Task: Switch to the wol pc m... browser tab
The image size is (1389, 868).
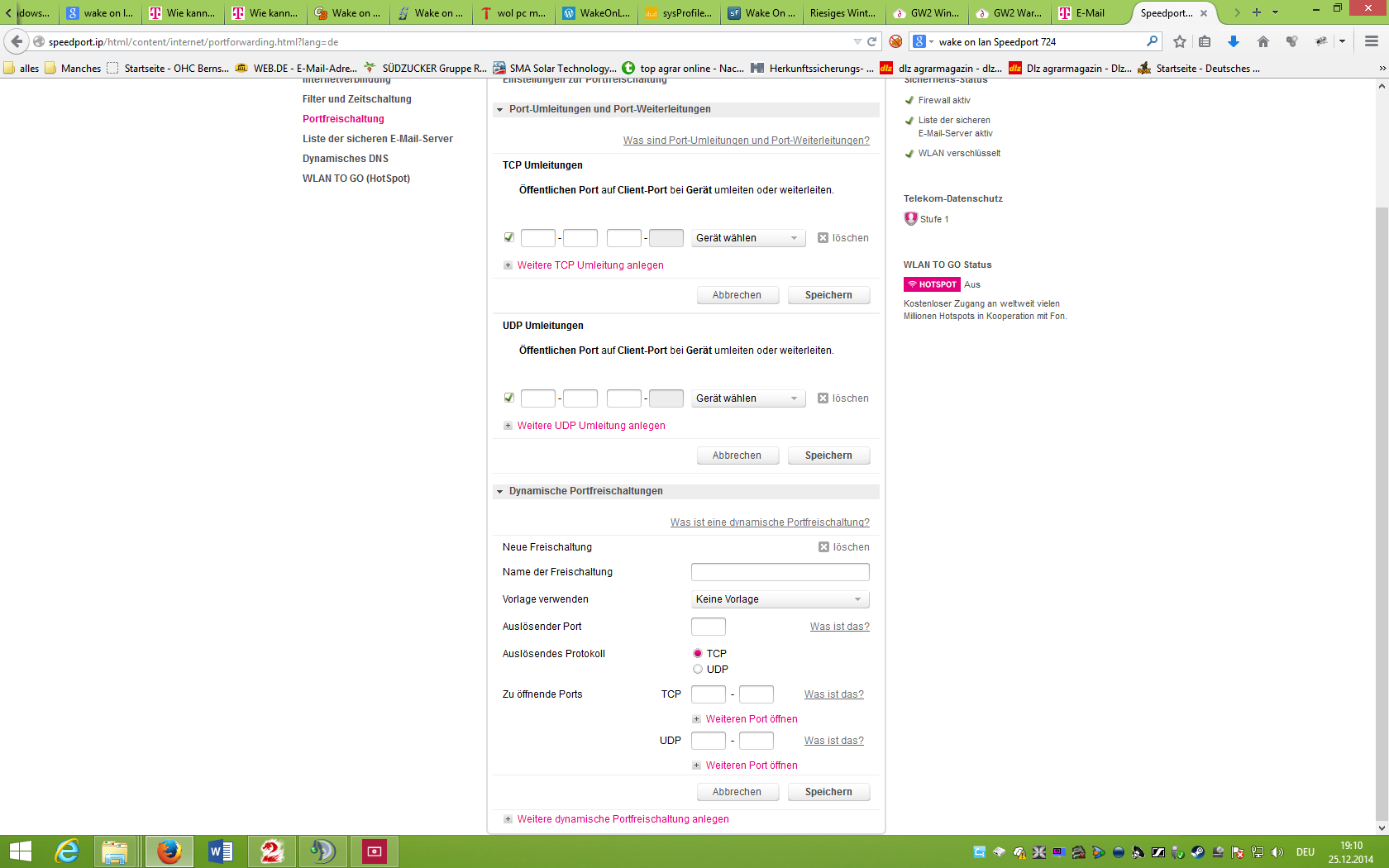Action: [512, 12]
